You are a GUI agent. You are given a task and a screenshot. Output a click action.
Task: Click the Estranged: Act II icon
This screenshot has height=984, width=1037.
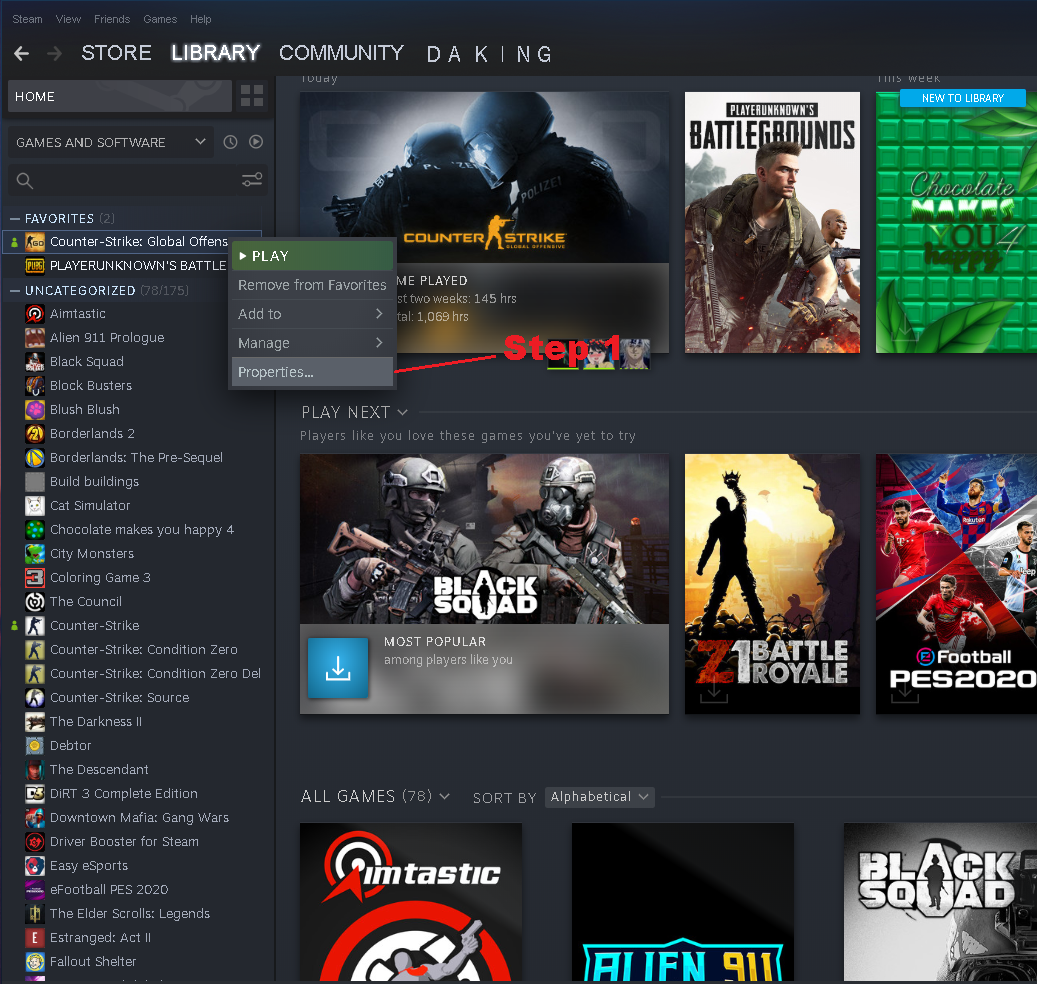[34, 938]
